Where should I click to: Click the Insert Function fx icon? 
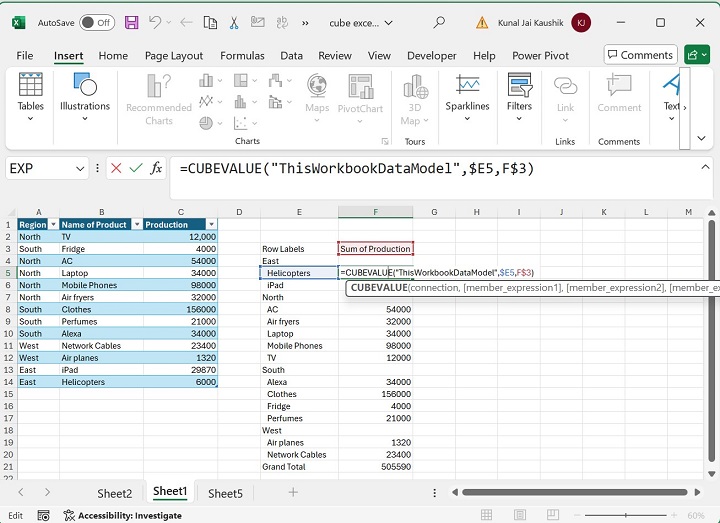(156, 169)
